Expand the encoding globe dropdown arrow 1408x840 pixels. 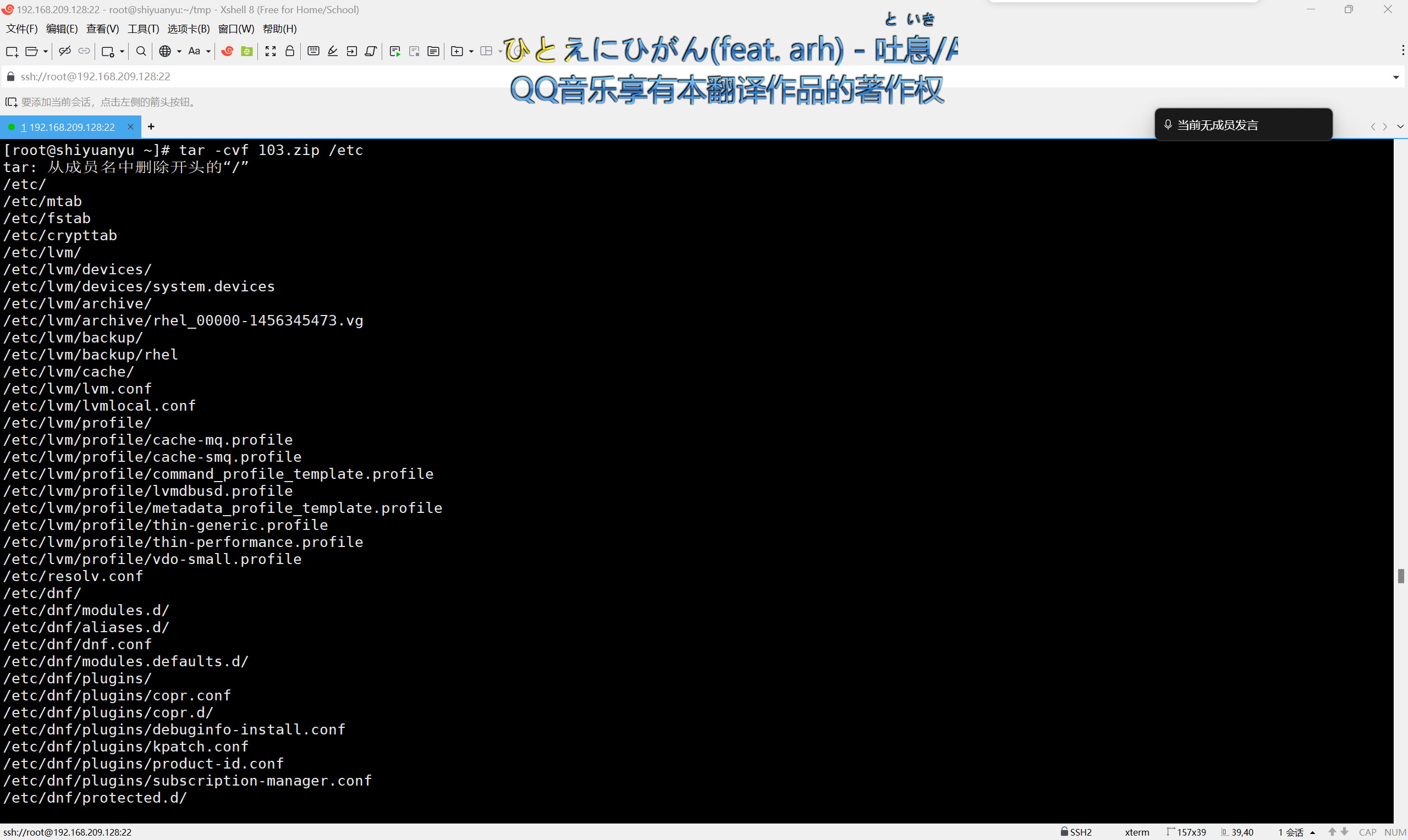179,52
